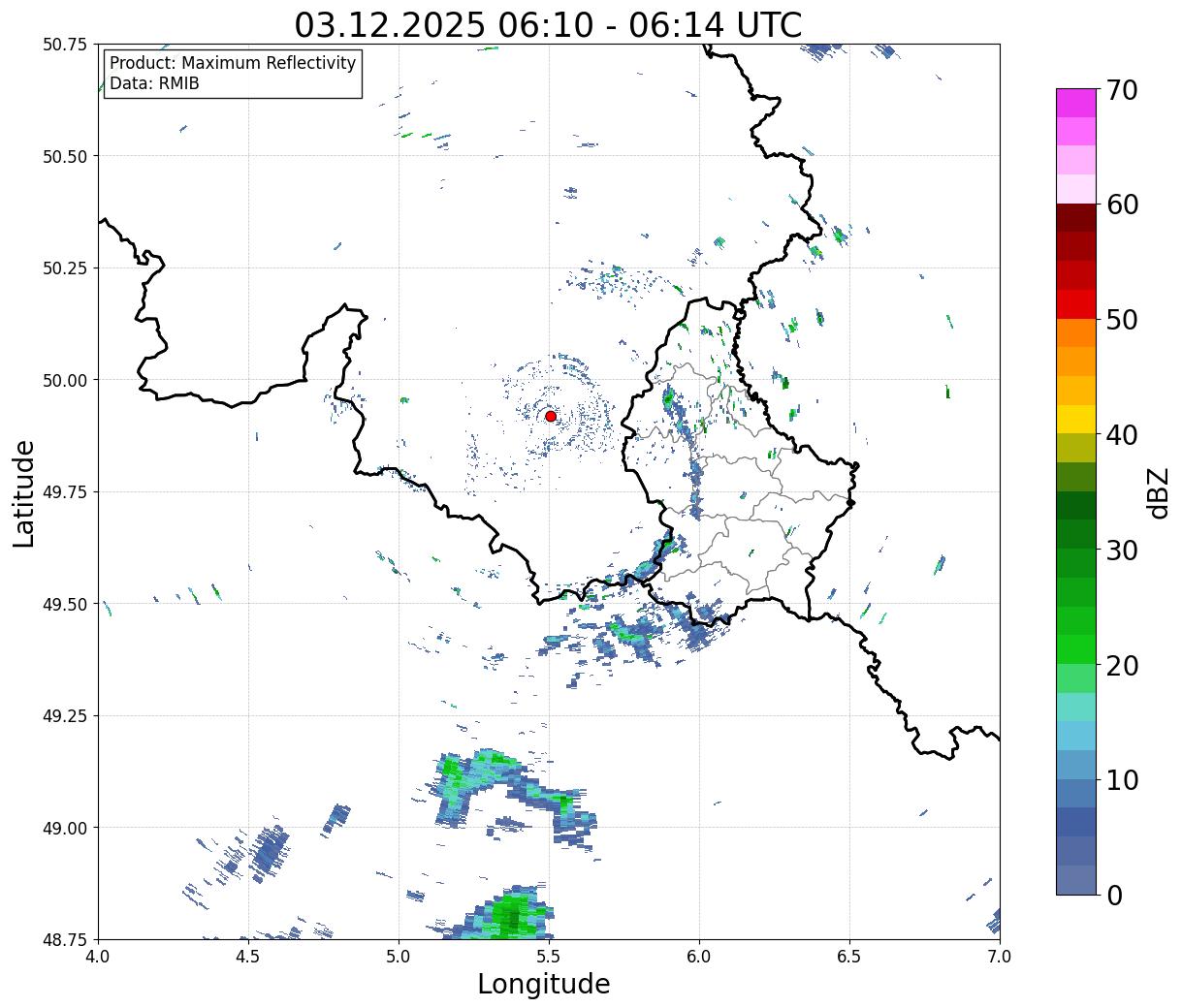1182x1008 pixels.
Task: Click longitude tick label 5.5
Action: point(549,957)
